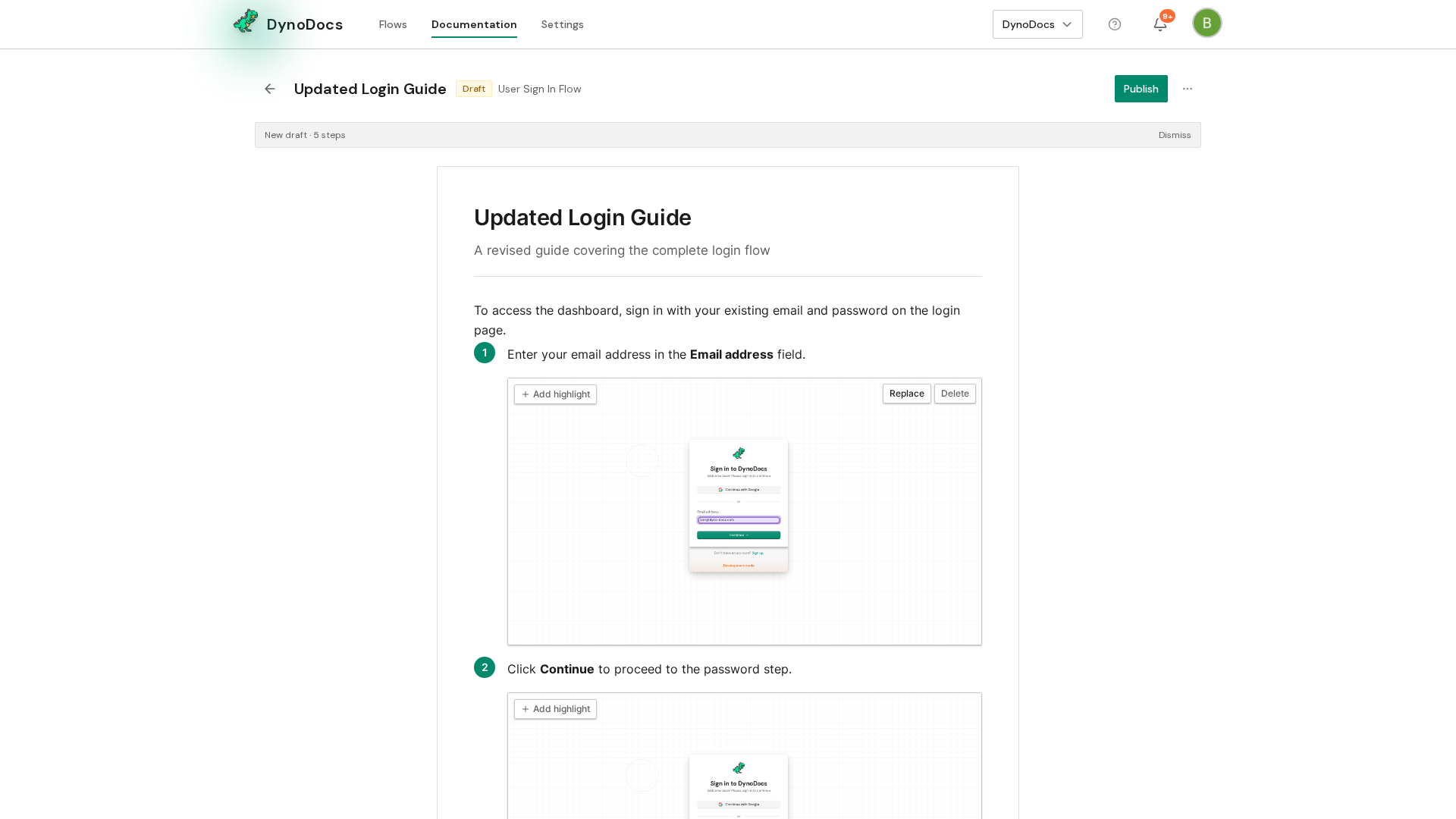Open the user avatar B menu
Screen dimensions: 1456x819
[1207, 23]
